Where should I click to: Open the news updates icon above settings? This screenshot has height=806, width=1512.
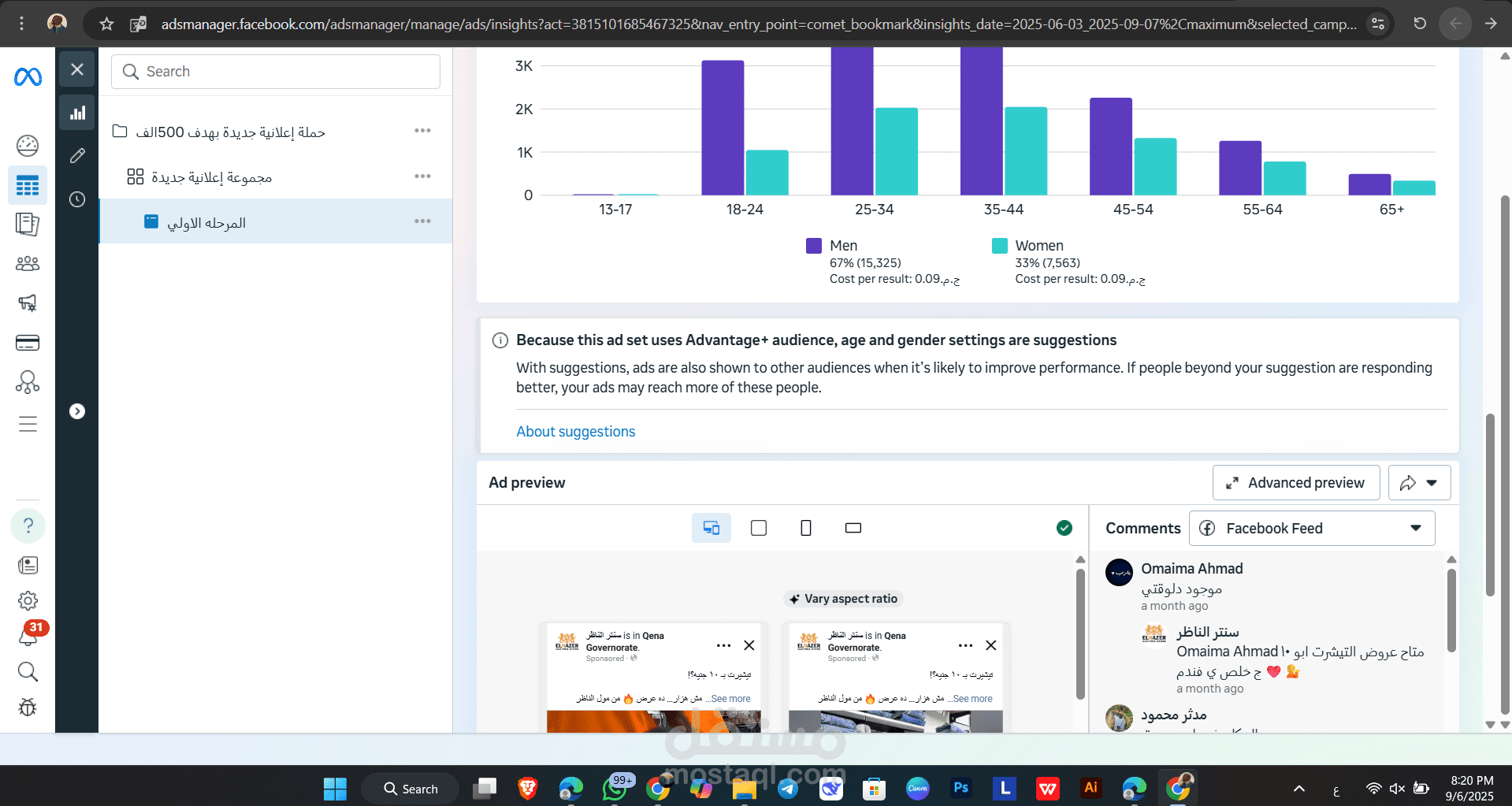tap(28, 565)
